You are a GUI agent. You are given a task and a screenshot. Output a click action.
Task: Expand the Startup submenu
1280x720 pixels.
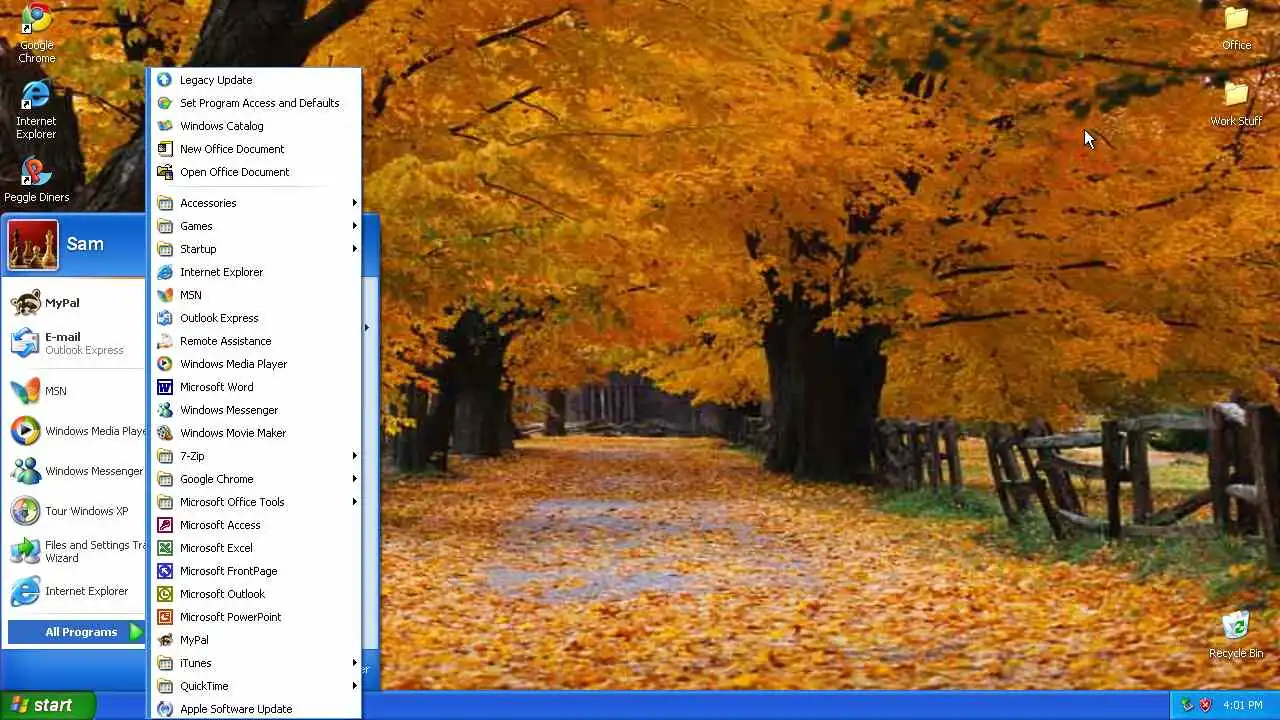click(x=255, y=249)
